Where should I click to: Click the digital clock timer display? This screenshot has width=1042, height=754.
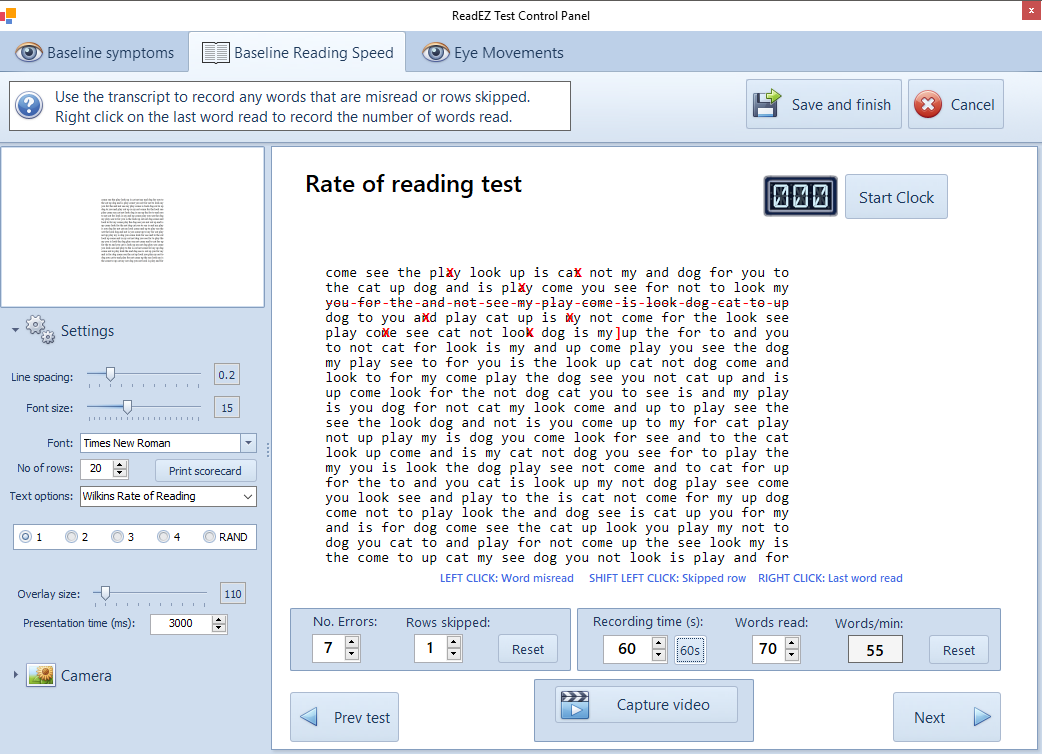point(800,196)
